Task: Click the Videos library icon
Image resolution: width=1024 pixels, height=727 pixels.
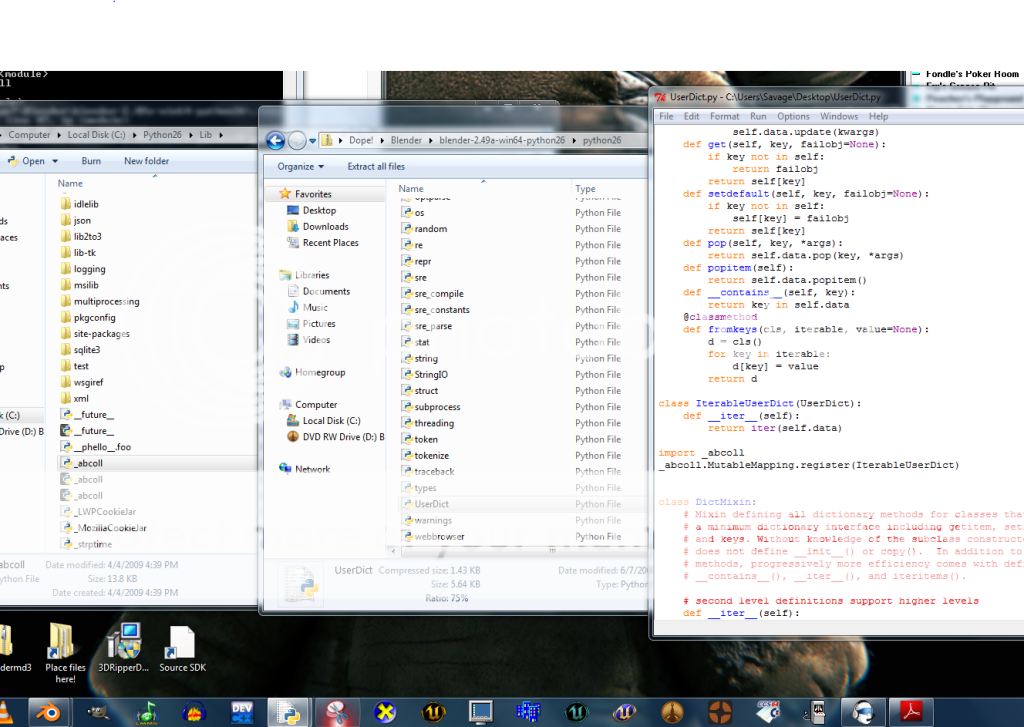Action: point(293,340)
